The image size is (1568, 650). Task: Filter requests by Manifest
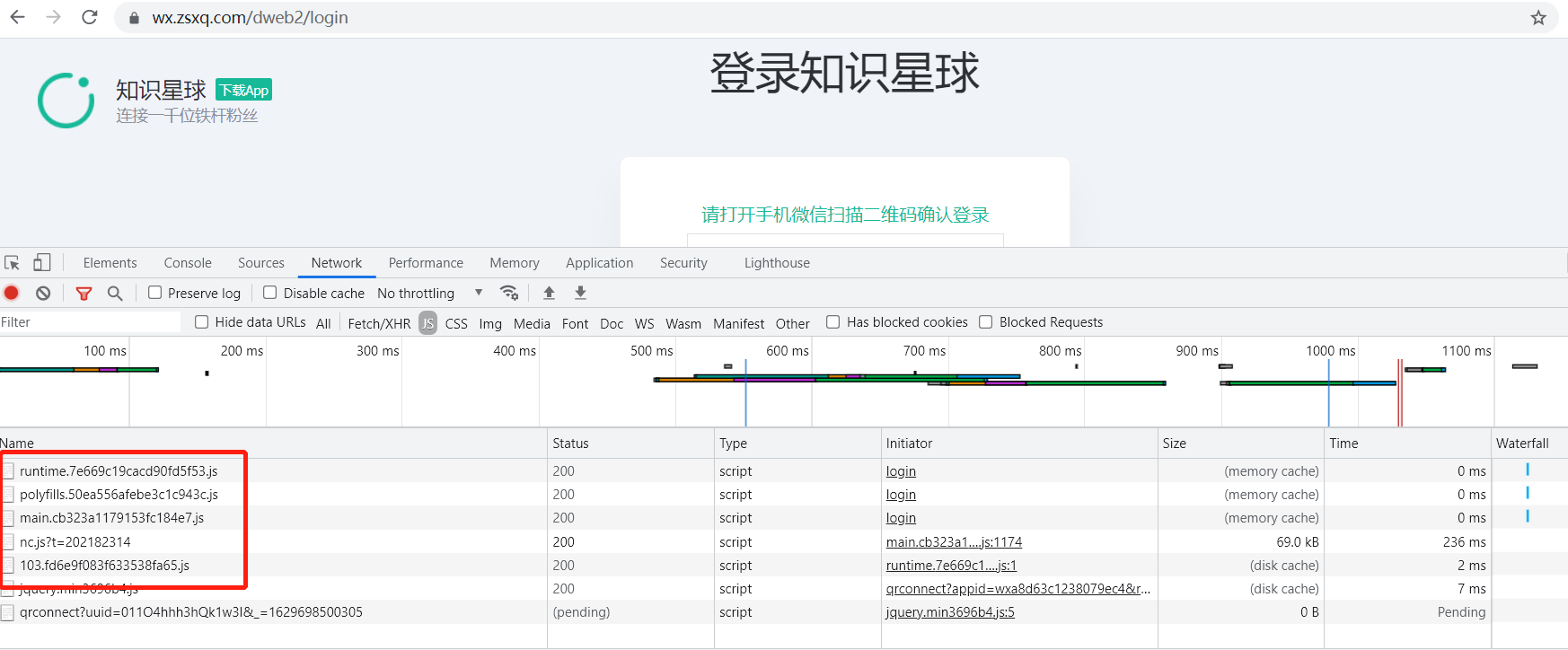pyautogui.click(x=739, y=324)
